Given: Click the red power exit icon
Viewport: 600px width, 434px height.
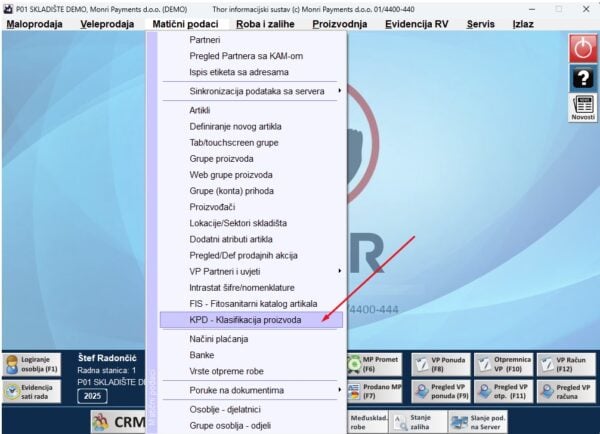Looking at the screenshot, I should pyautogui.click(x=582, y=48).
